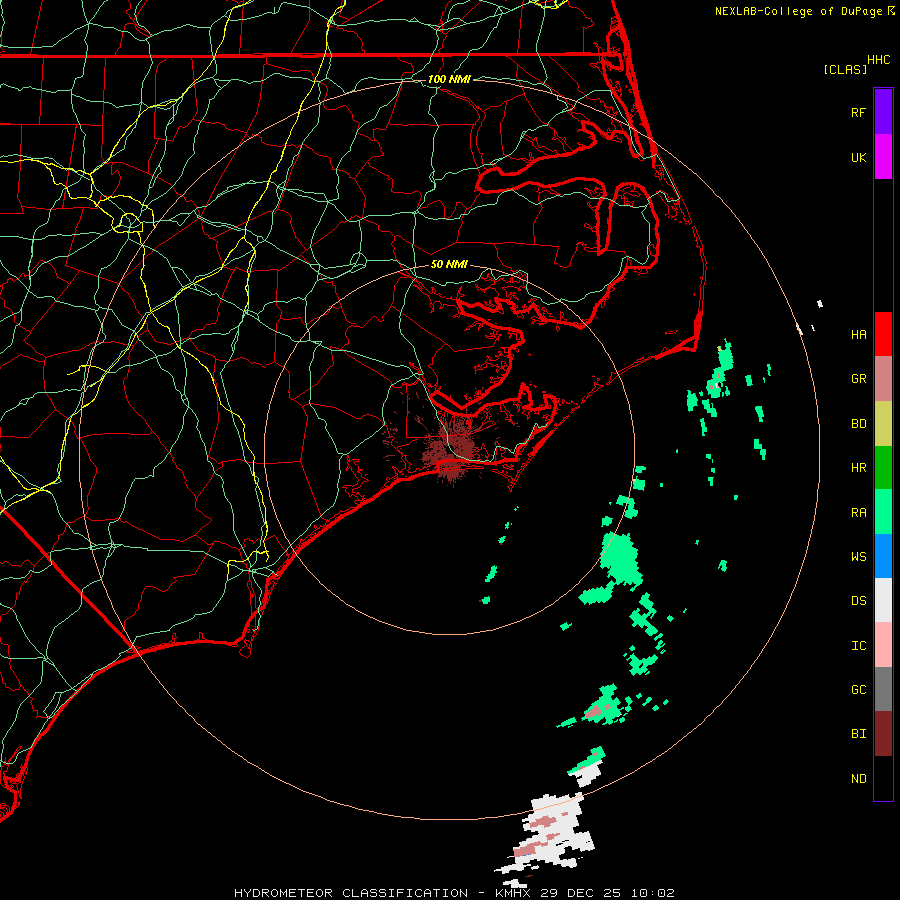Click the BI legend label

858,734
